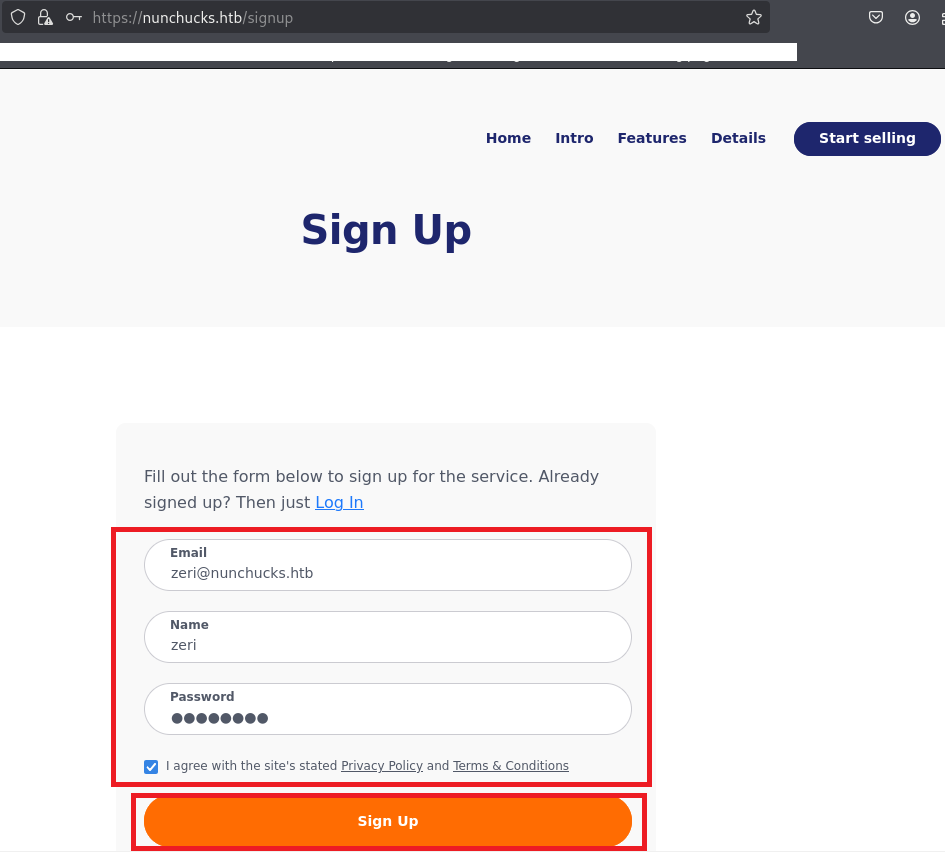The image size is (945, 852).
Task: Click the tracking protection shield icon
Action: coord(18,17)
